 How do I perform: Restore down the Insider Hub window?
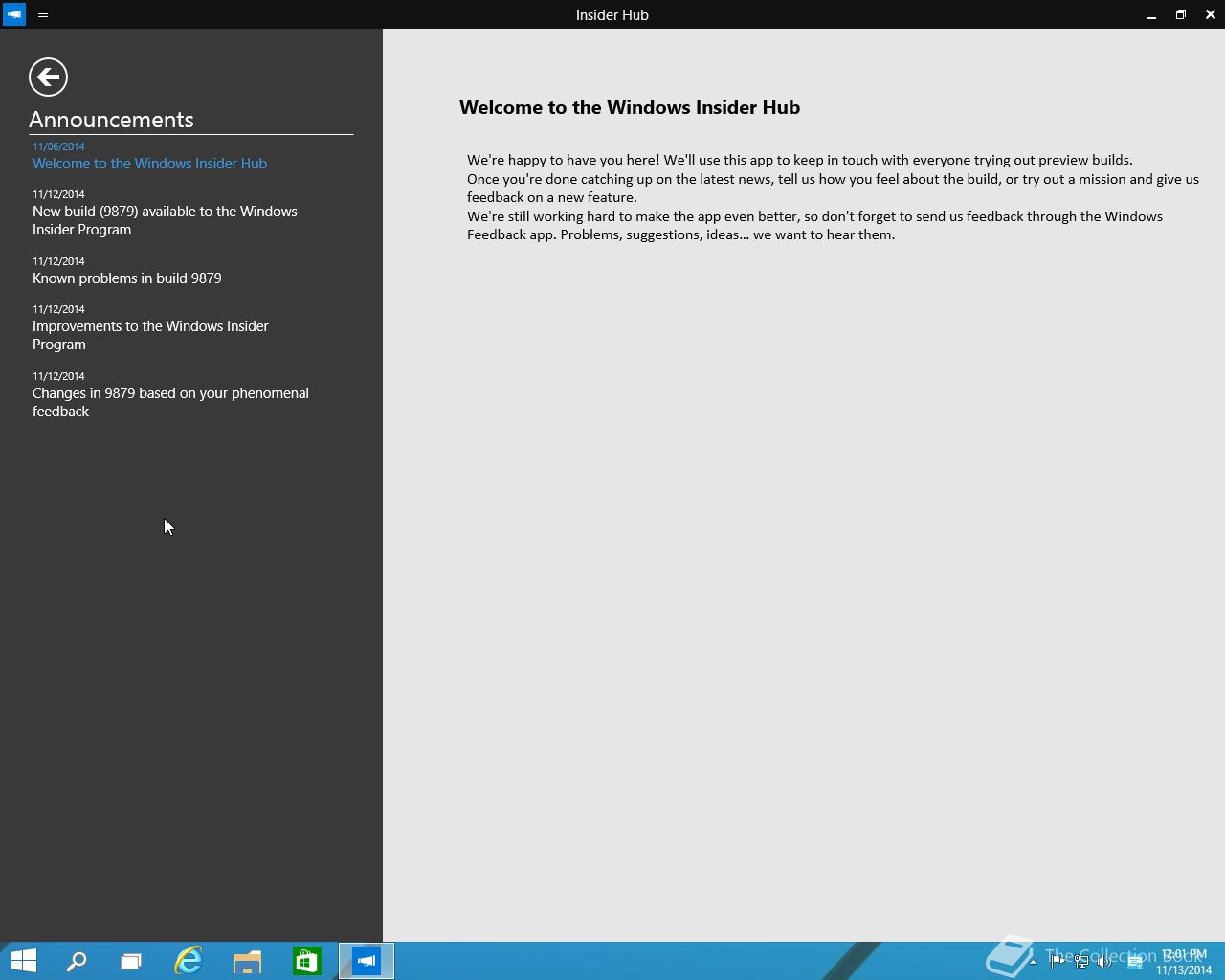point(1181,14)
